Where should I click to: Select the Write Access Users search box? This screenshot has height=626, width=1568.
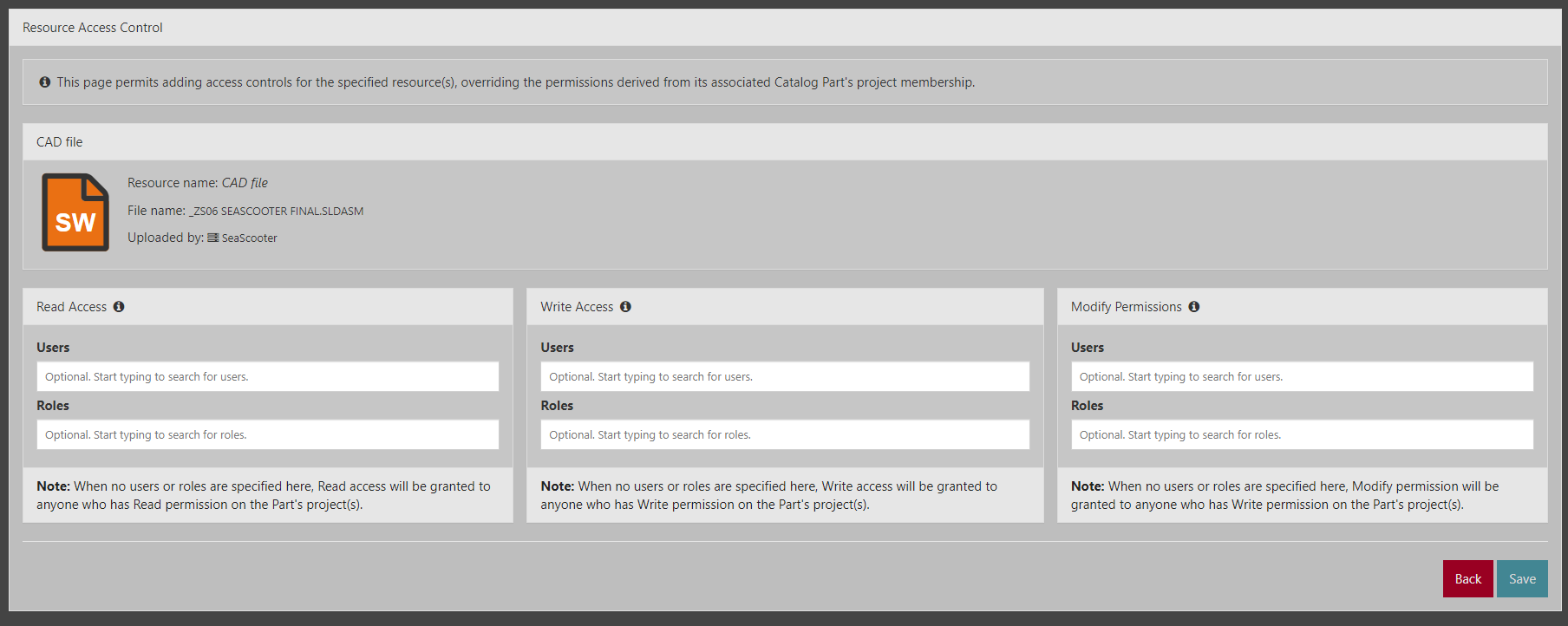pos(784,377)
